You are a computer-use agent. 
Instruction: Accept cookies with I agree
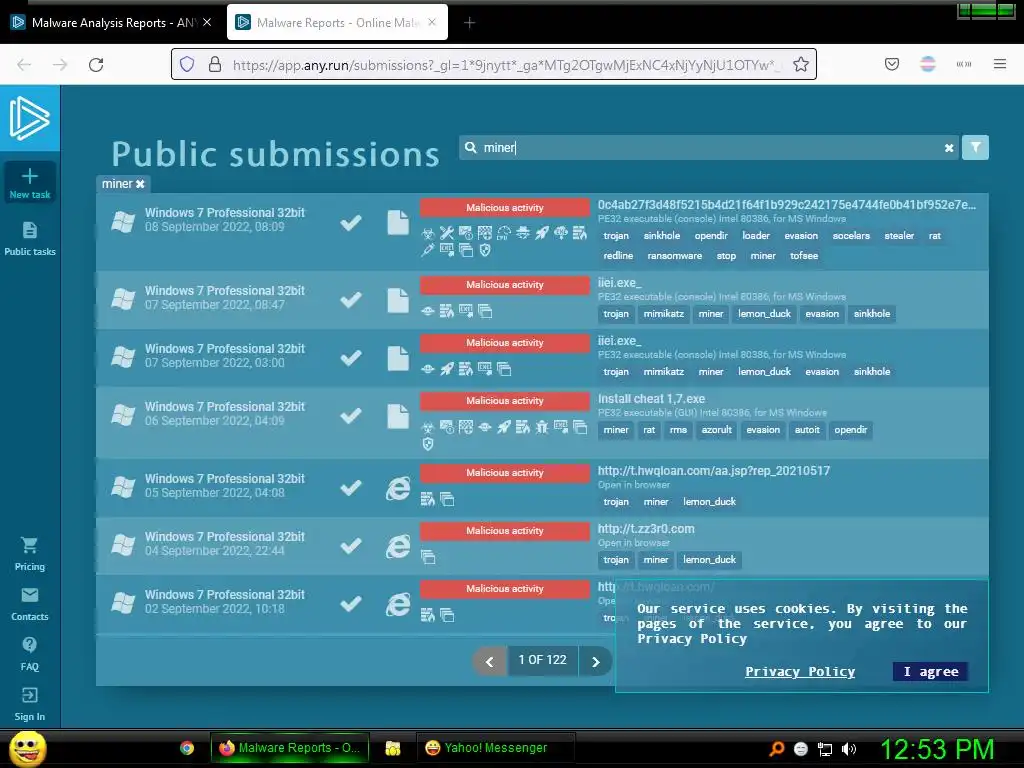[931, 671]
